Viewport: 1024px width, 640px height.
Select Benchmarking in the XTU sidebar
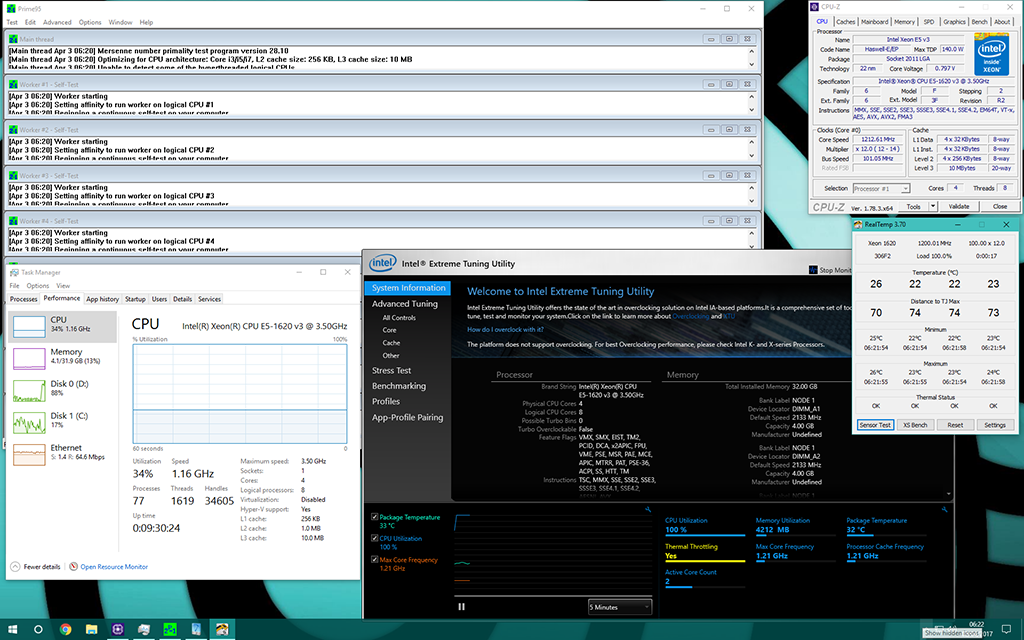click(x=399, y=386)
